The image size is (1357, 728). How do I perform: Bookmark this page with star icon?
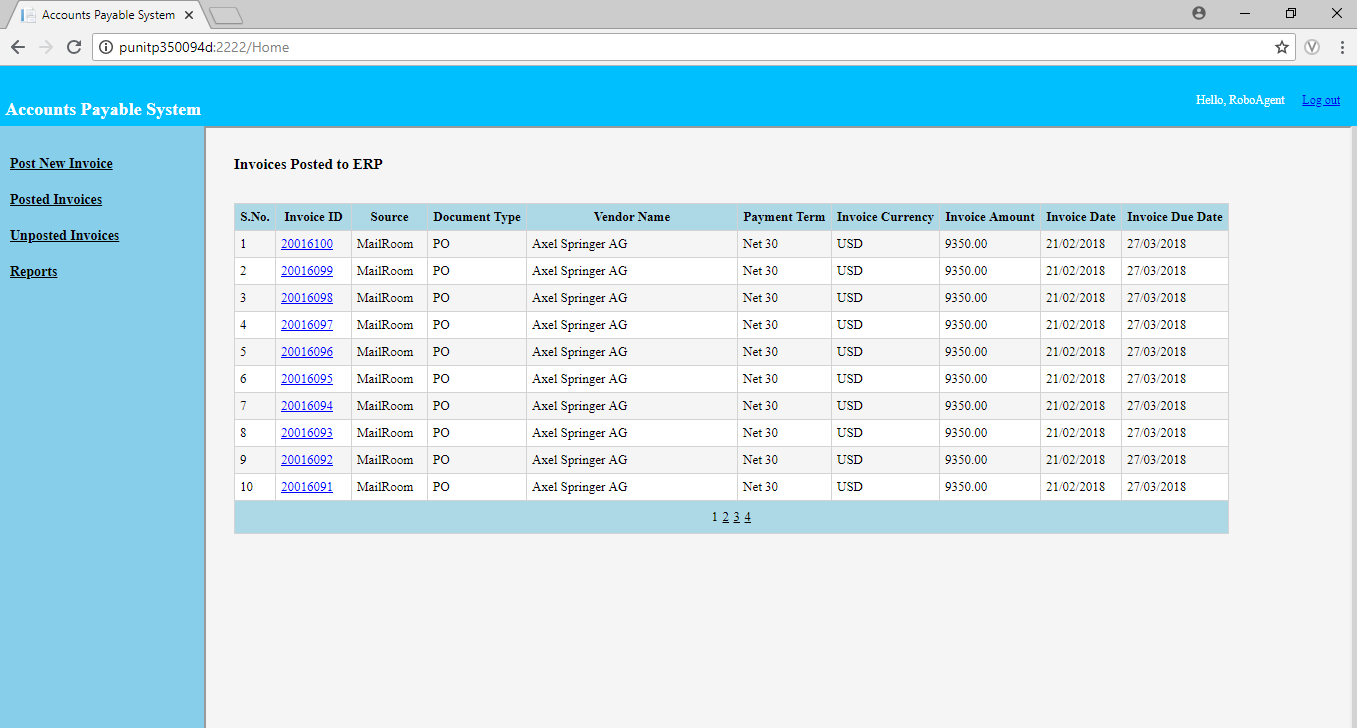click(x=1281, y=47)
